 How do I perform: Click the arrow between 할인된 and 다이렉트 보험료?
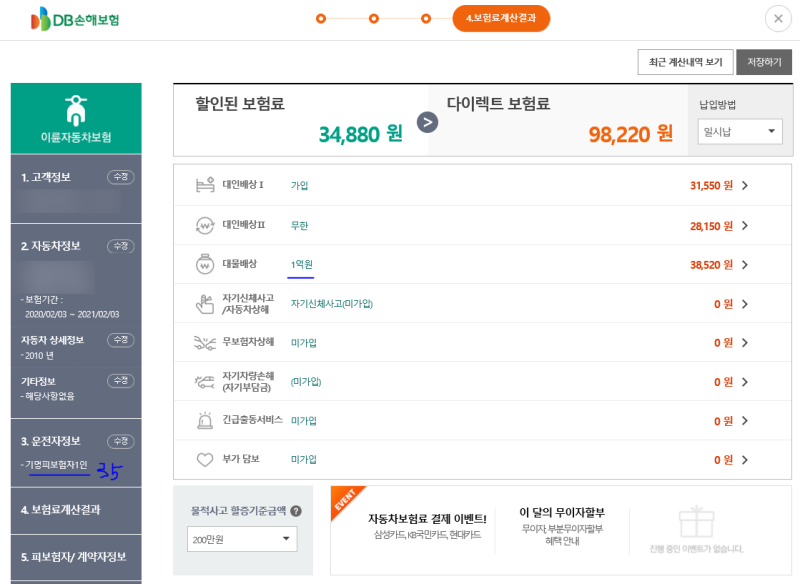(x=428, y=122)
